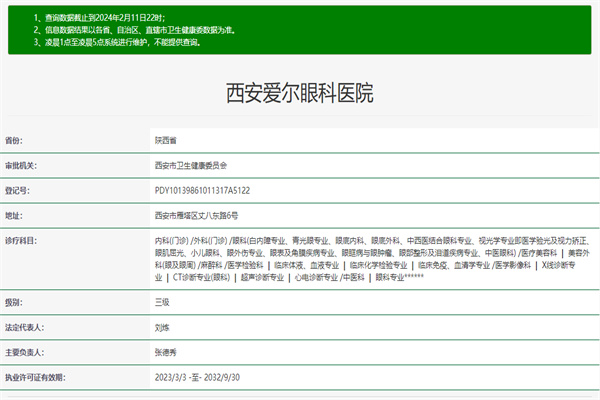This screenshot has width=600, height=400.
Task: Click the 省份 field label
Action: pos(14,140)
